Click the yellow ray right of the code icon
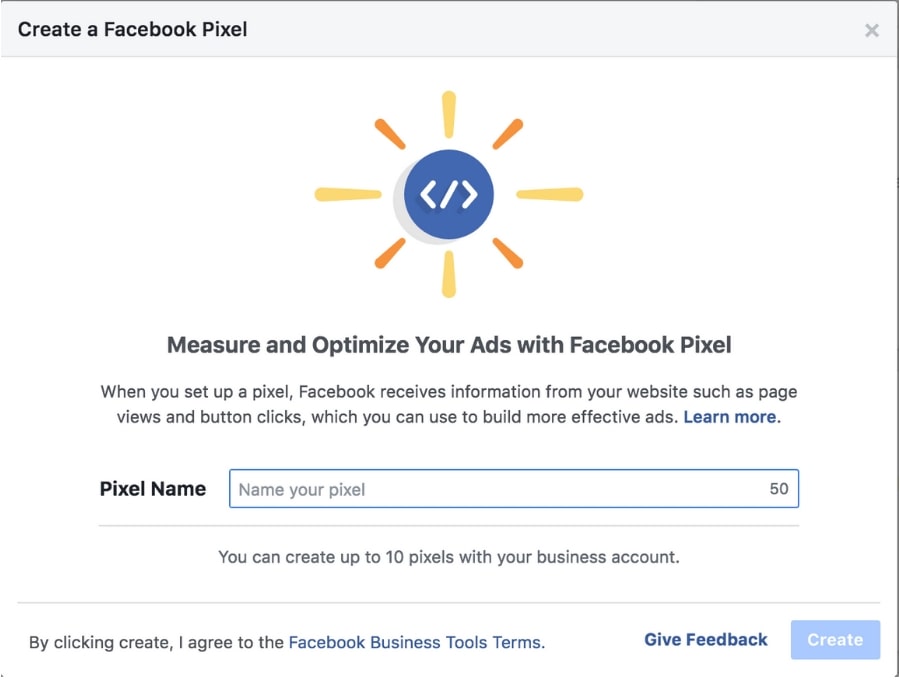The width and height of the screenshot is (900, 700). tap(549, 194)
